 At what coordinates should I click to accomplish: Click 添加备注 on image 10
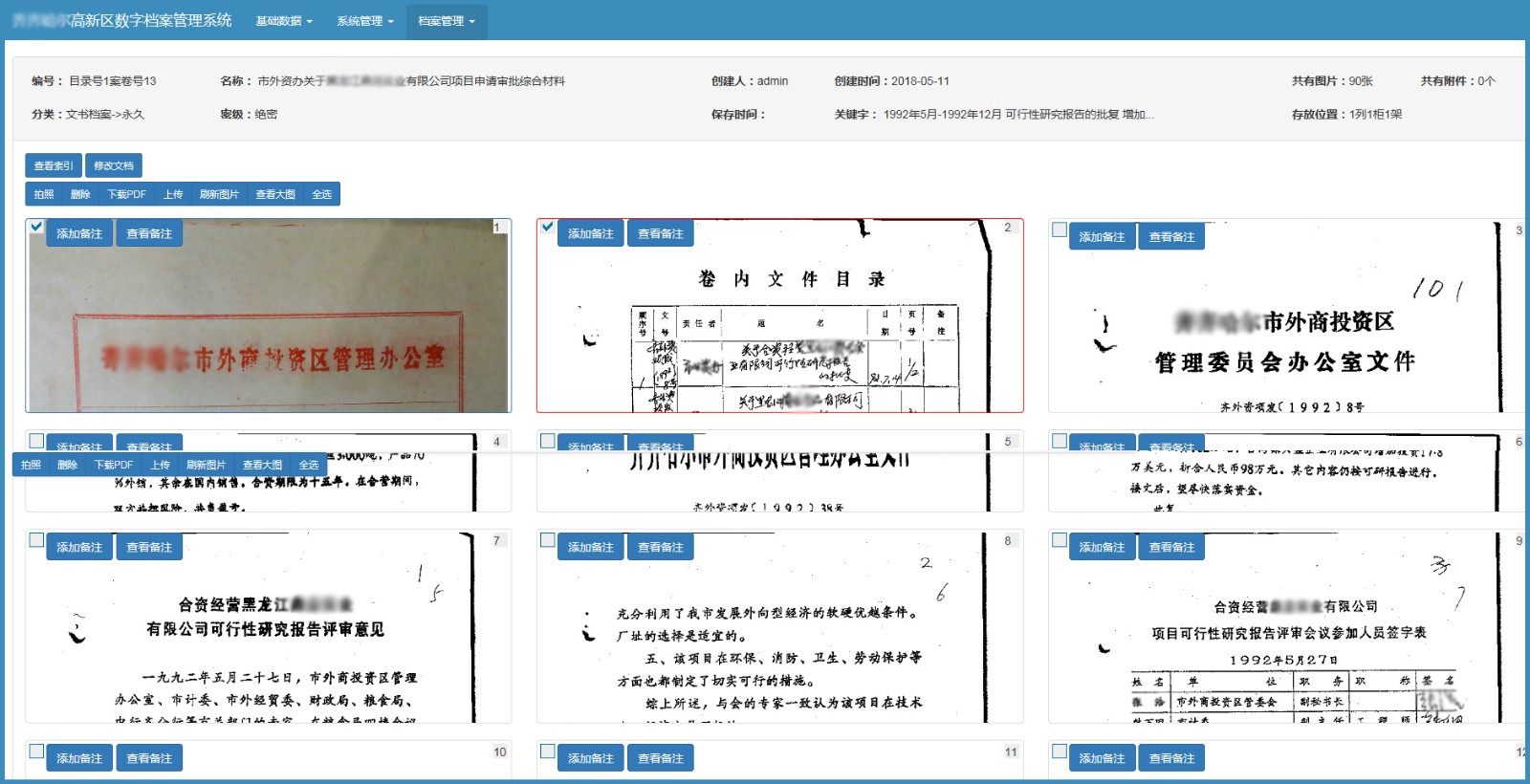79,758
